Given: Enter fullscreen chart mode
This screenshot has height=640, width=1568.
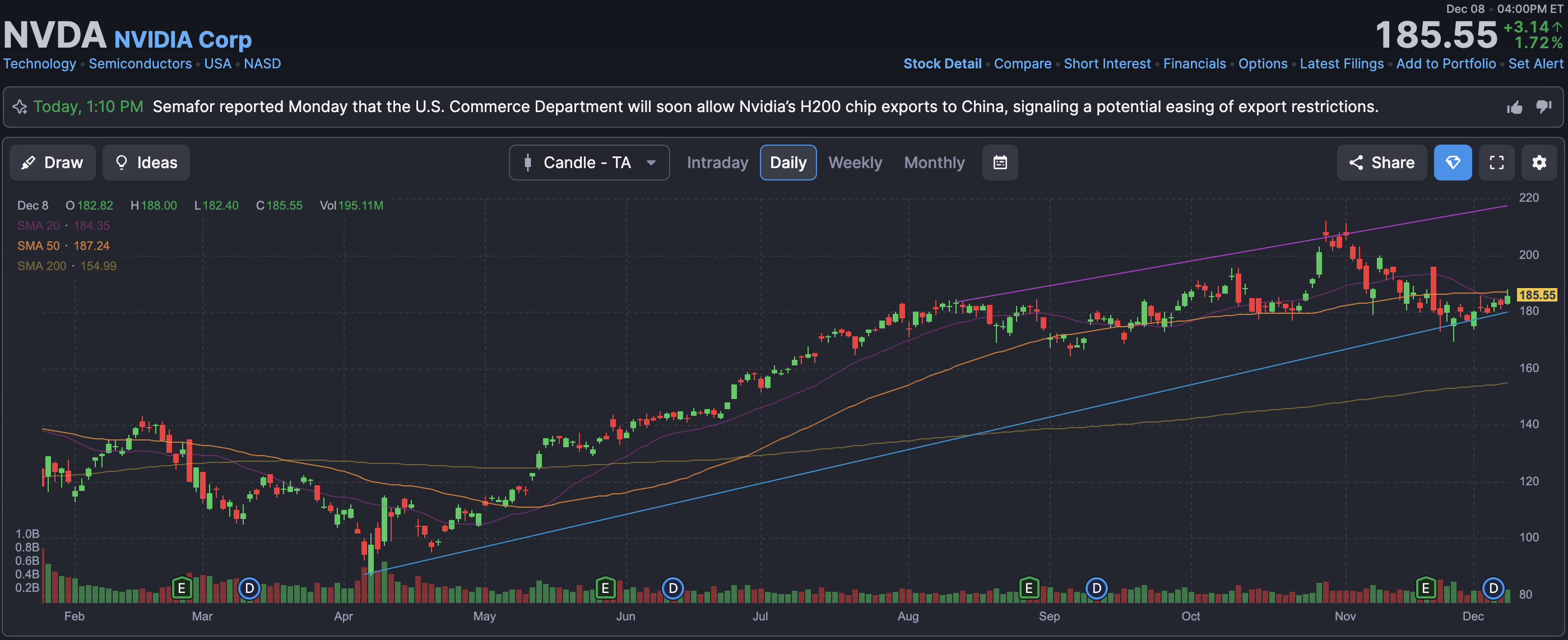Looking at the screenshot, I should [x=1496, y=163].
